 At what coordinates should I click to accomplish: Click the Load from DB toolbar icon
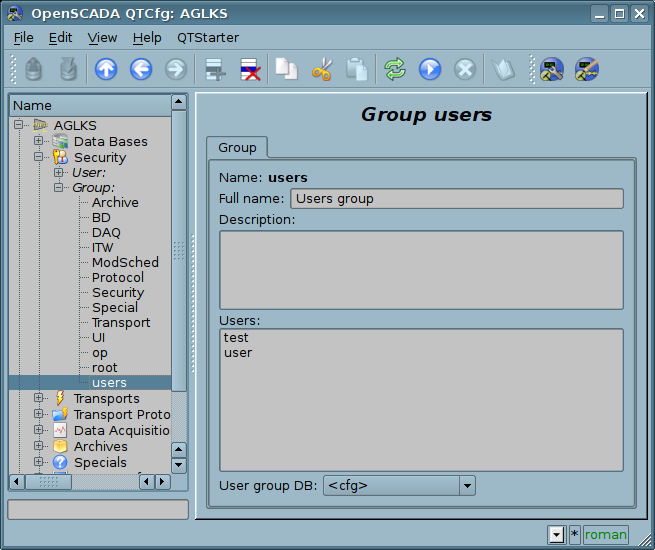click(33, 69)
